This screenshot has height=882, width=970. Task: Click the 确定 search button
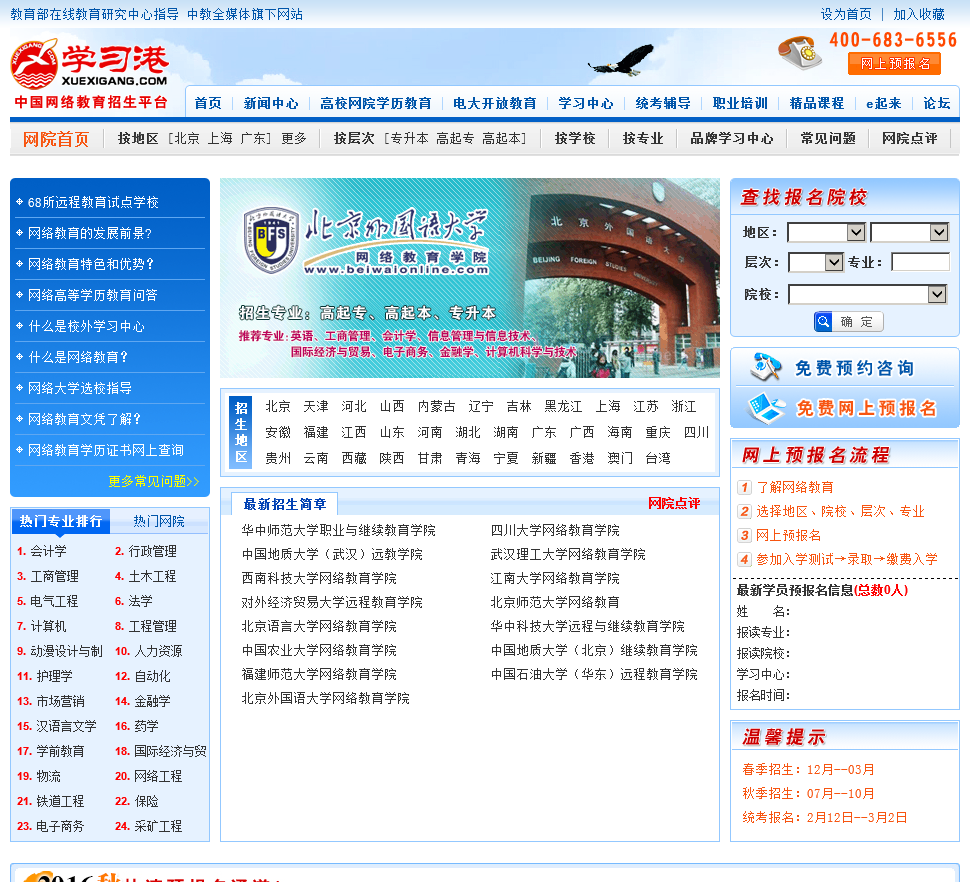tap(848, 322)
